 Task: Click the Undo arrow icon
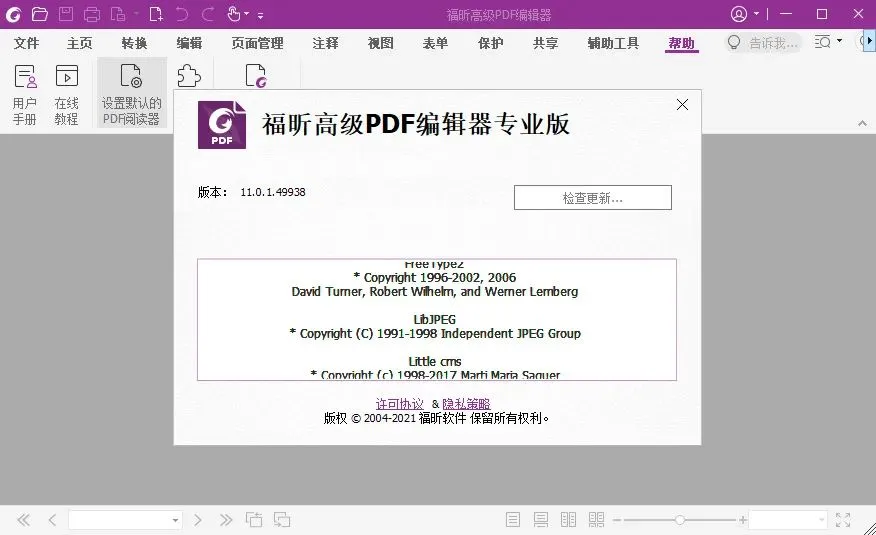(182, 14)
